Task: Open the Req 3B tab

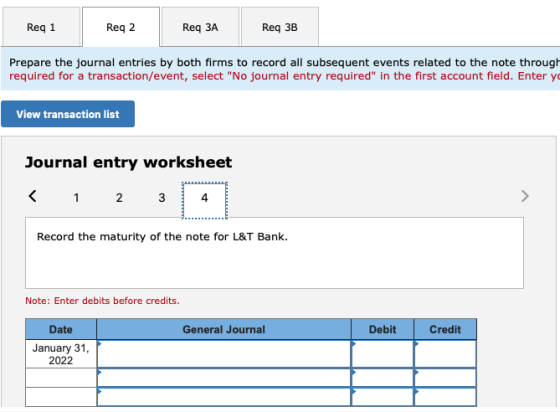Action: point(280,27)
